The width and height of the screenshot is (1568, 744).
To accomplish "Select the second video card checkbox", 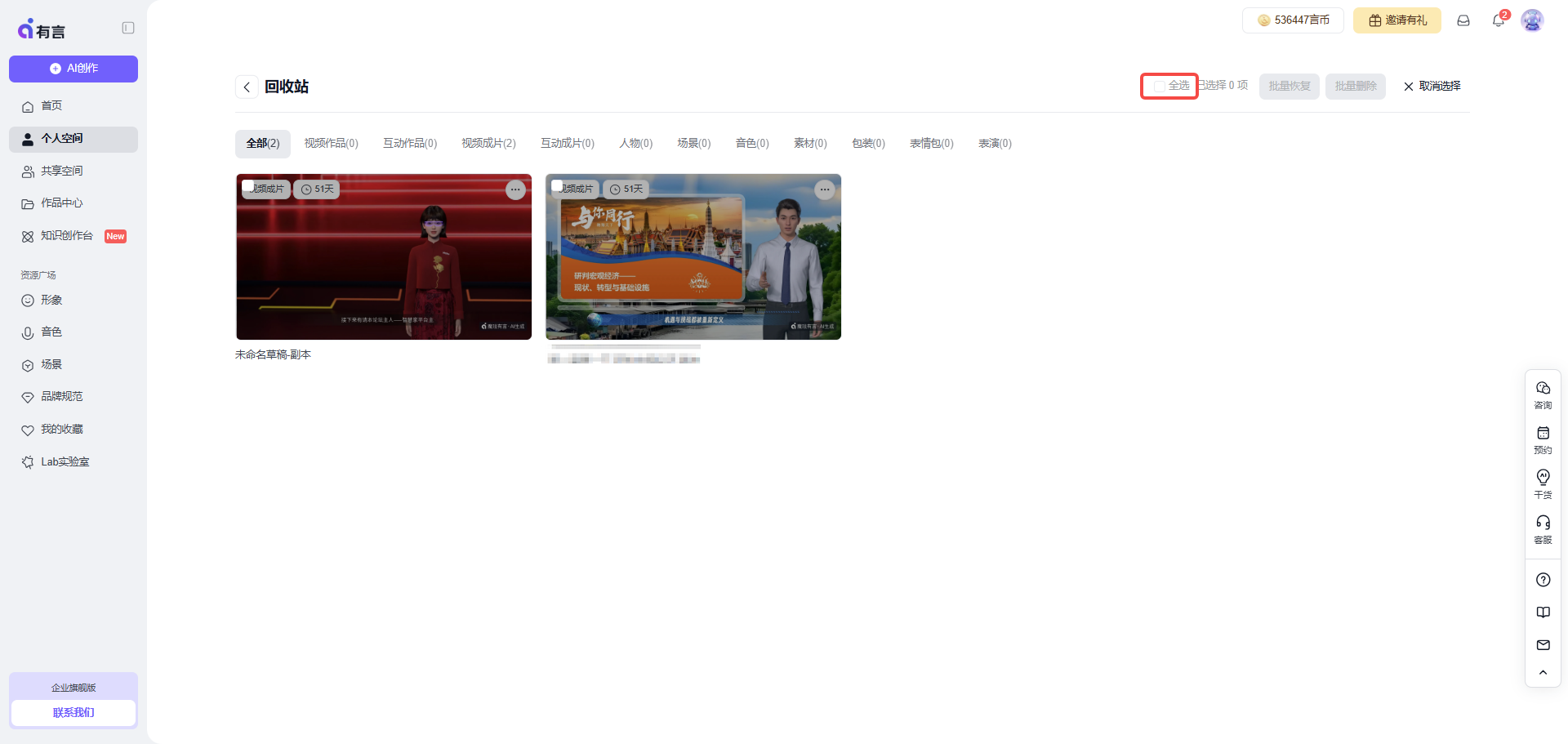I will 557,185.
